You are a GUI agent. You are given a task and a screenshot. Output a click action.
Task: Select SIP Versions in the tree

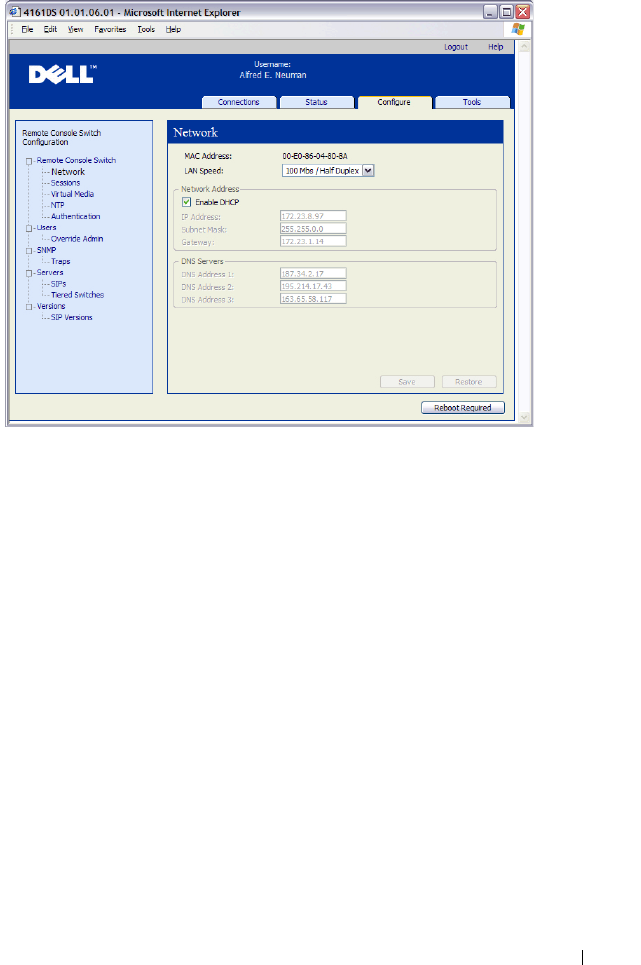point(71,317)
